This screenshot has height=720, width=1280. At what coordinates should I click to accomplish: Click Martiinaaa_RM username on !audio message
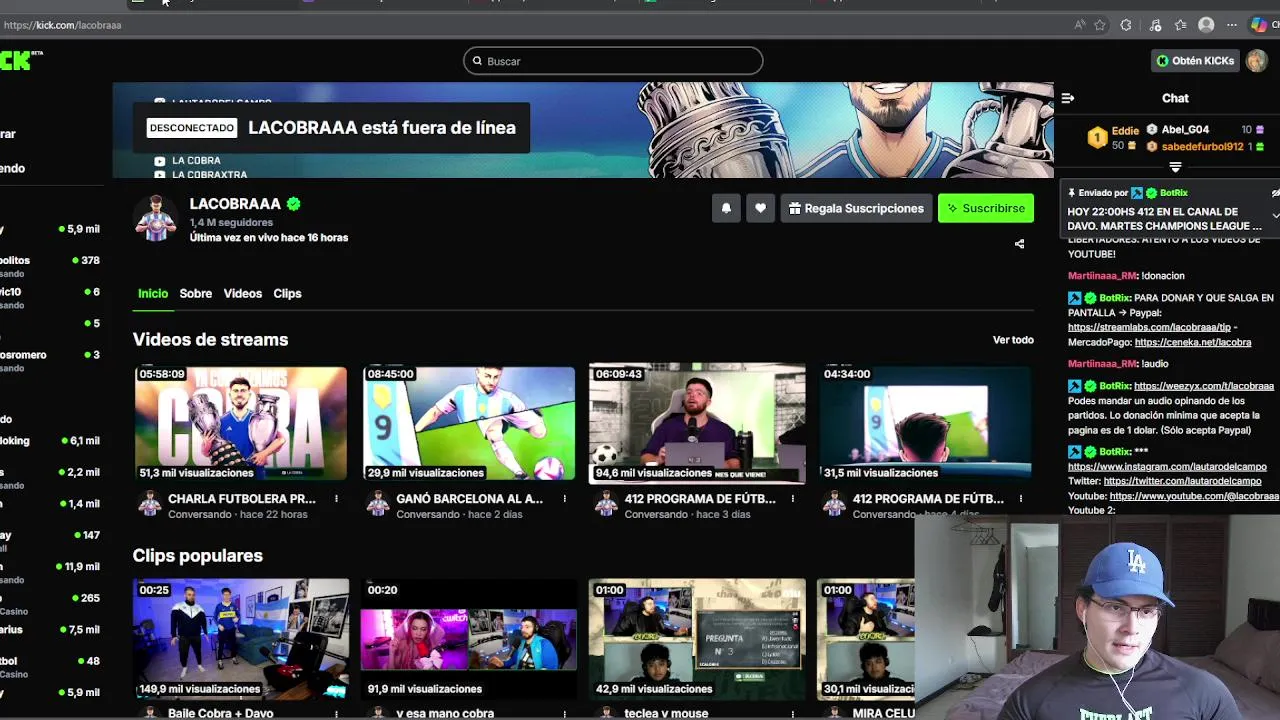[x=1102, y=364]
